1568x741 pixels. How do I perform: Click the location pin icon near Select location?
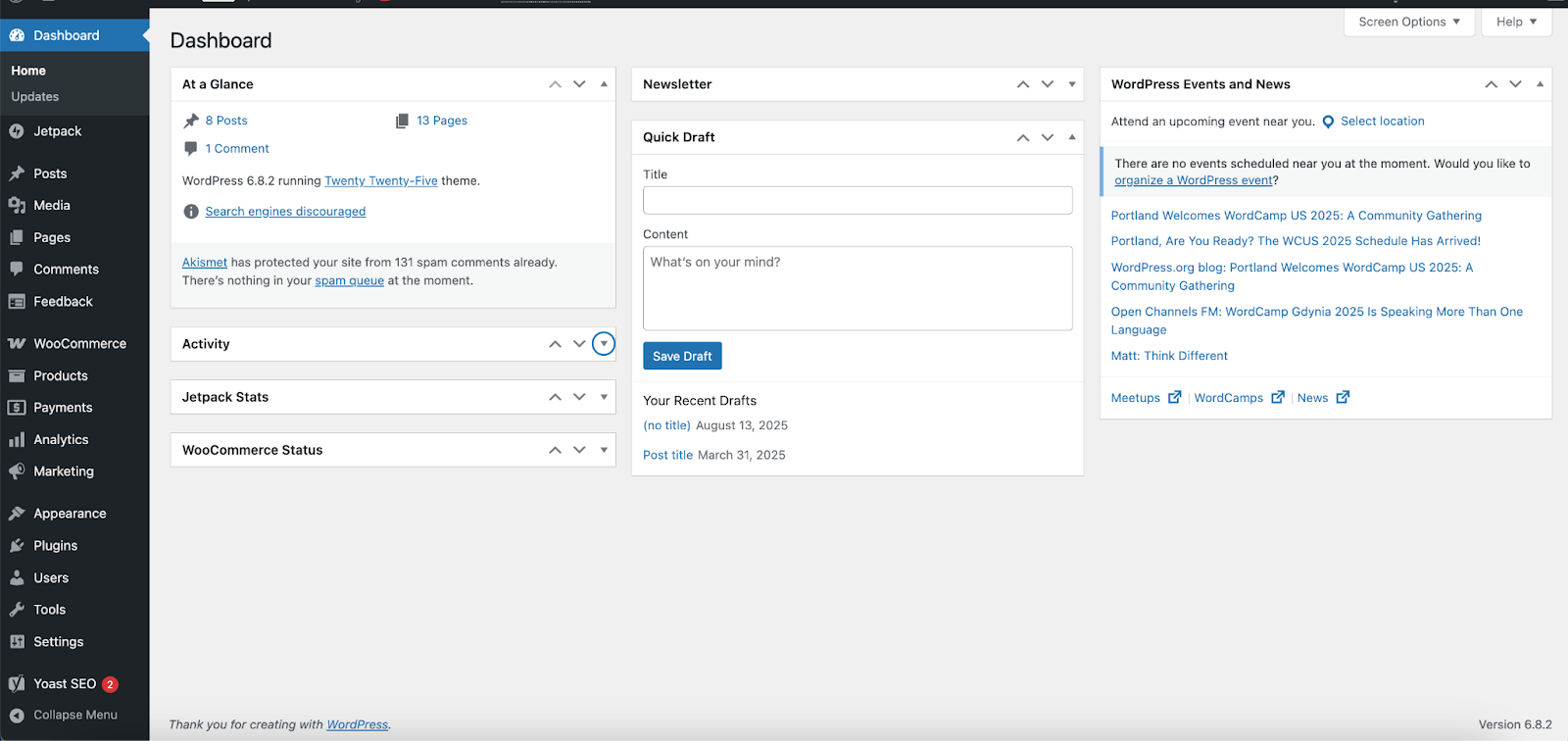[1328, 122]
